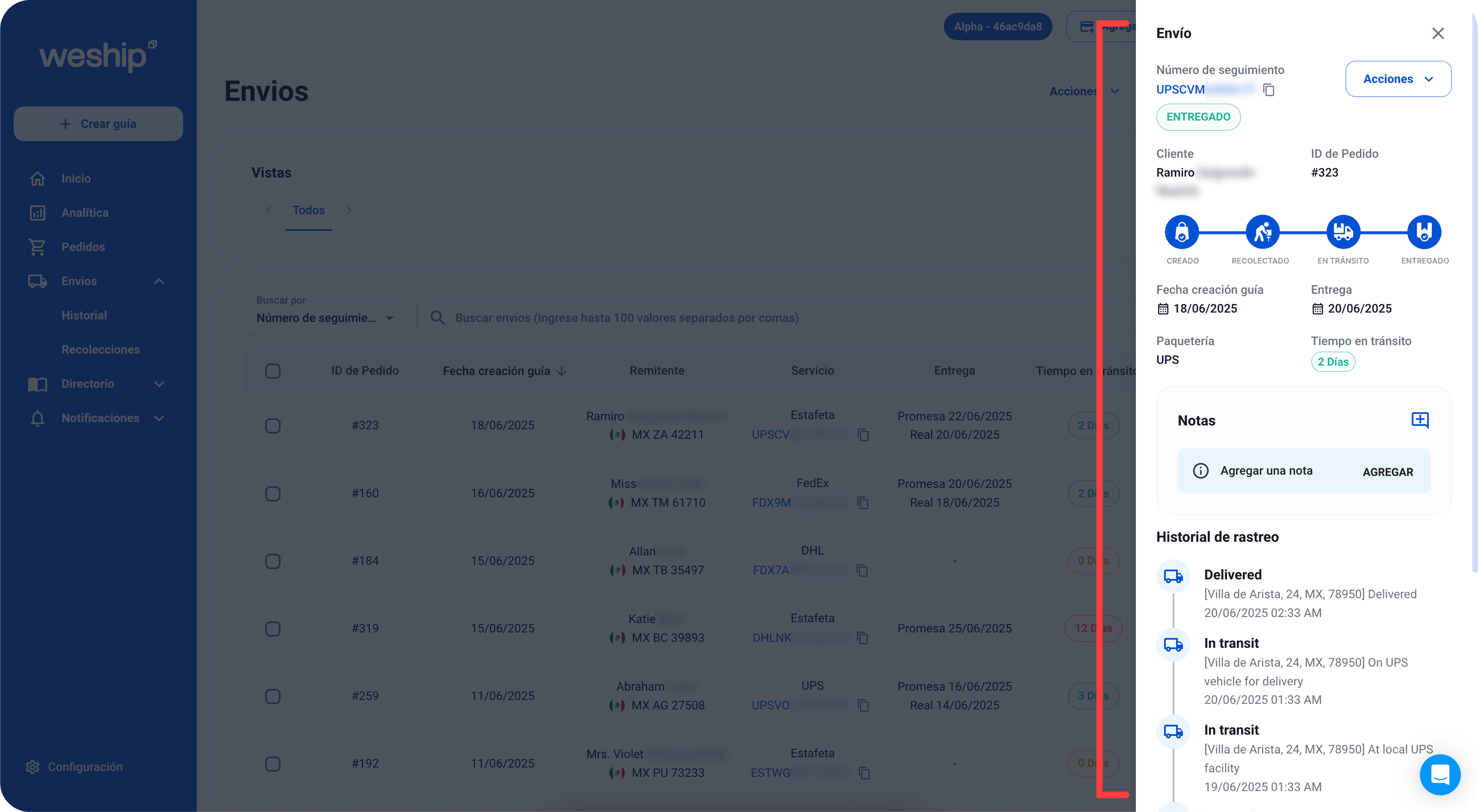
Task: Check the row for order #184
Action: pos(272,561)
